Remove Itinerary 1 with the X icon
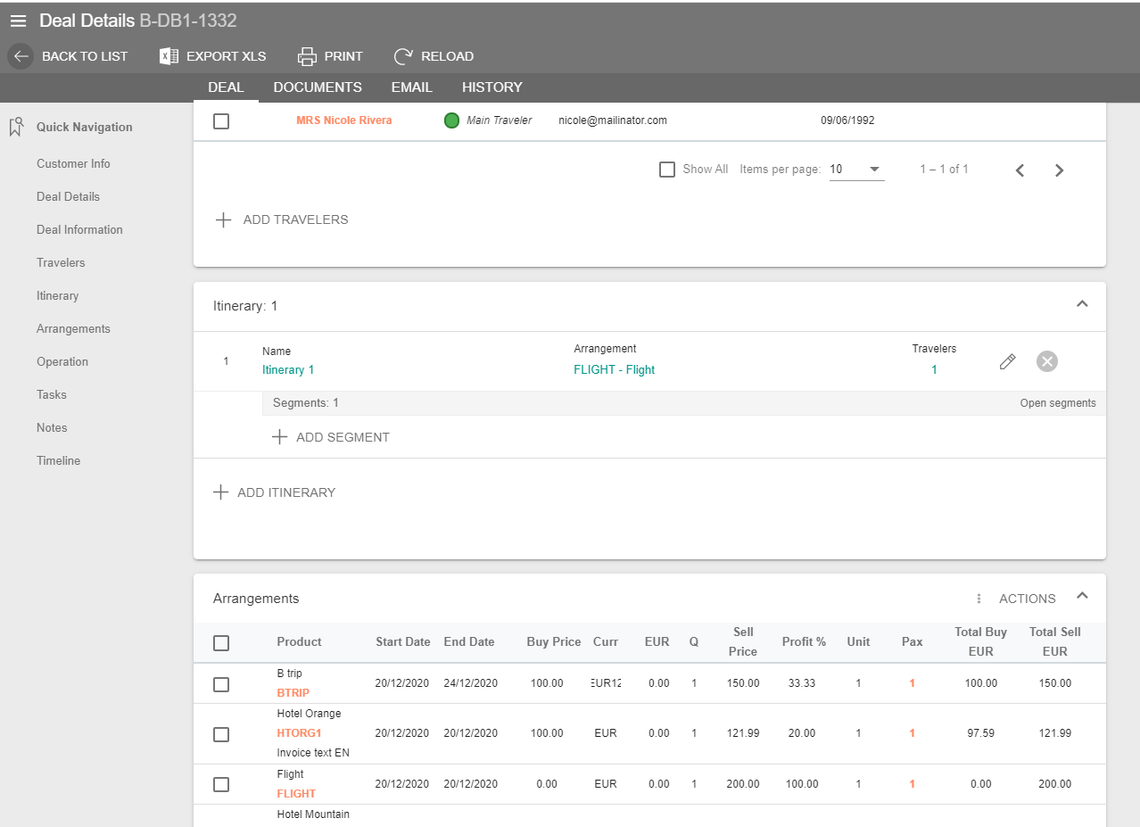Image resolution: width=1140 pixels, height=827 pixels. tap(1047, 361)
